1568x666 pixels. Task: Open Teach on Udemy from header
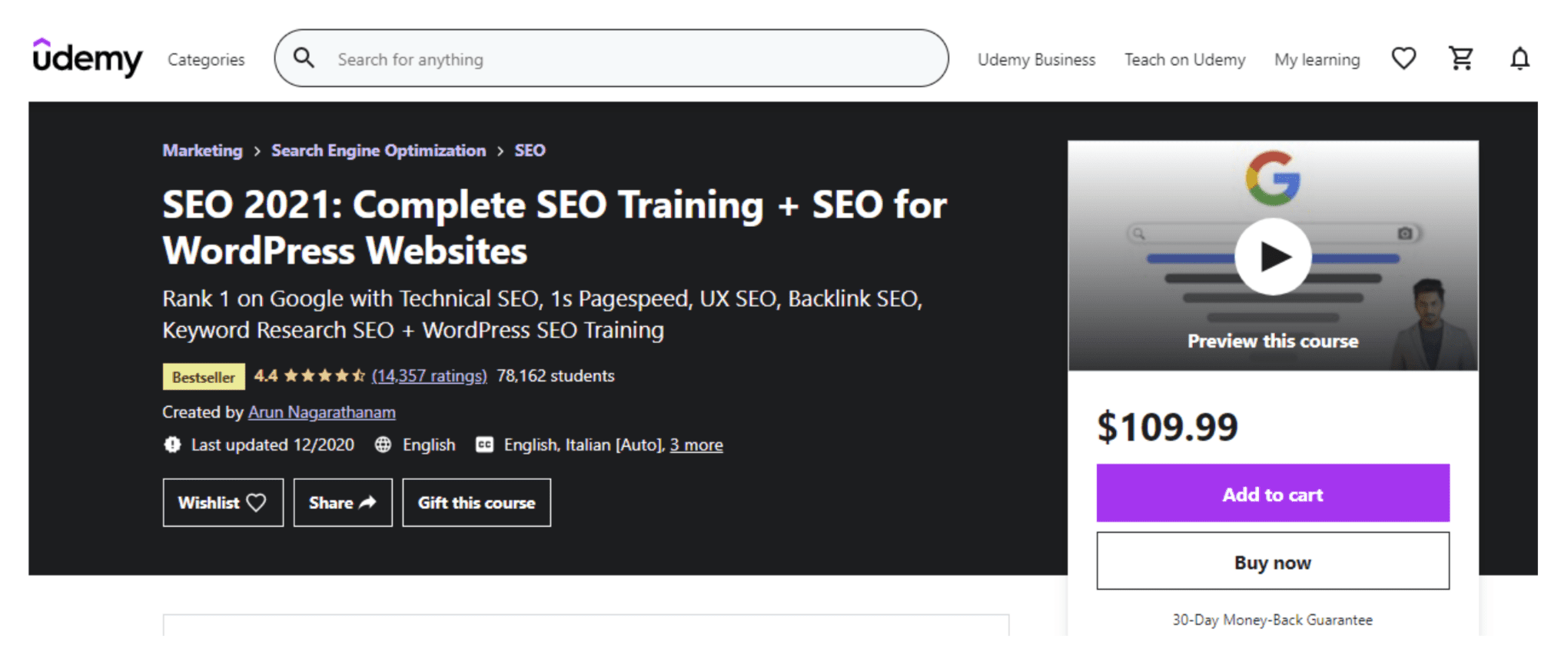coord(1184,59)
